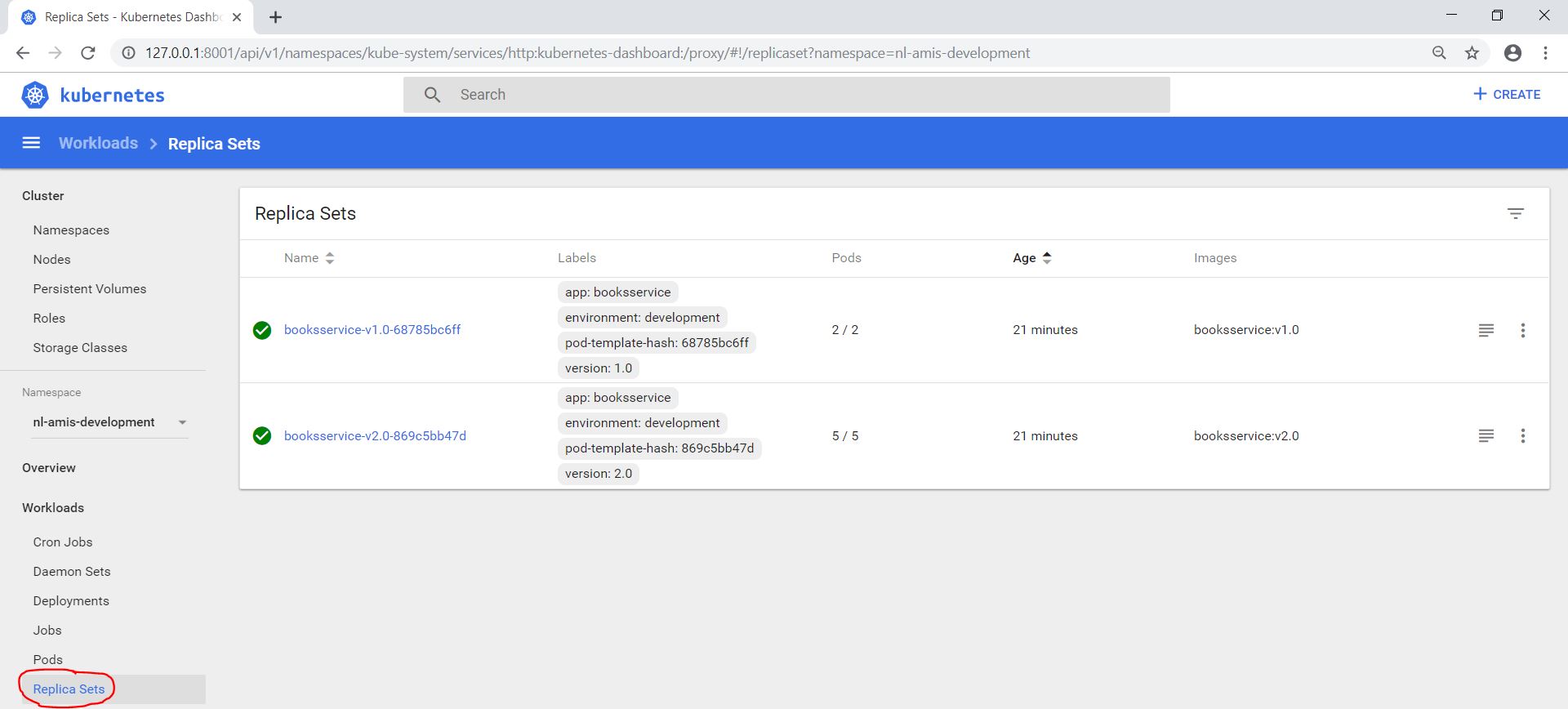Bookmark this page with star icon
This screenshot has height=709, width=1568.
[1472, 53]
